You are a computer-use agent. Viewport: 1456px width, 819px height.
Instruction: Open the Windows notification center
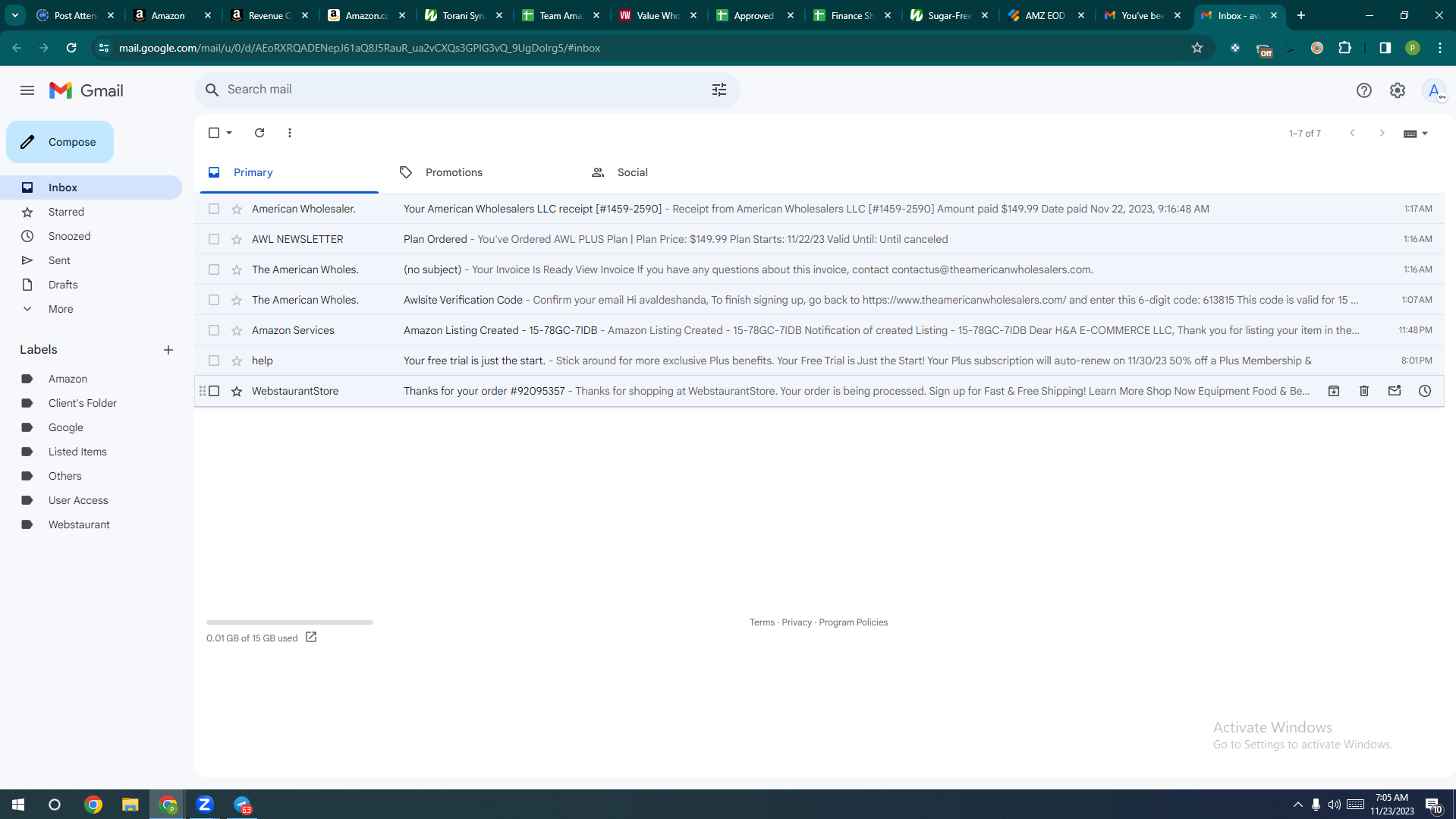tap(1433, 805)
